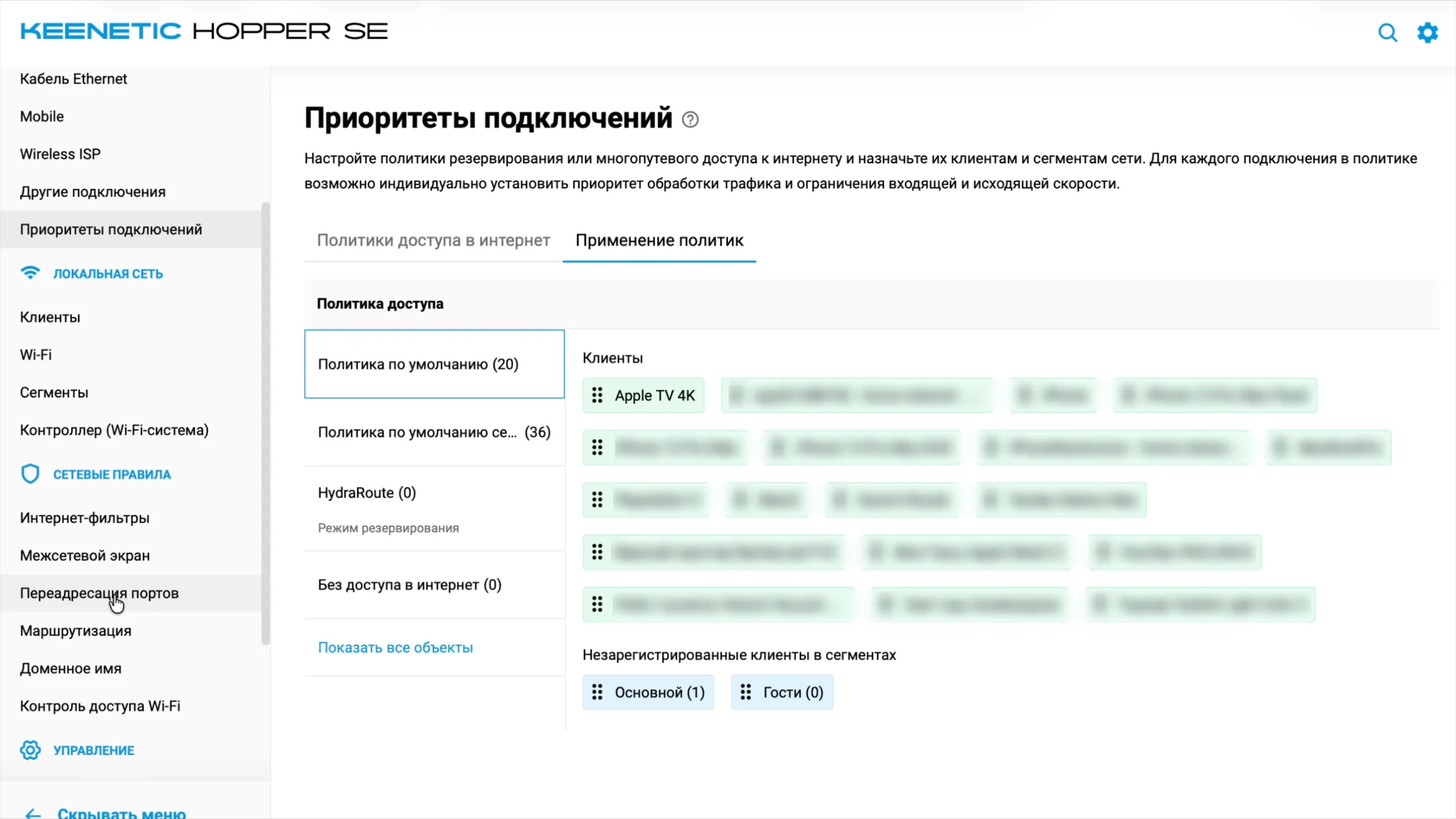1456x819 pixels.
Task: Click the sidebar vertical scrollbar
Action: tap(265, 424)
